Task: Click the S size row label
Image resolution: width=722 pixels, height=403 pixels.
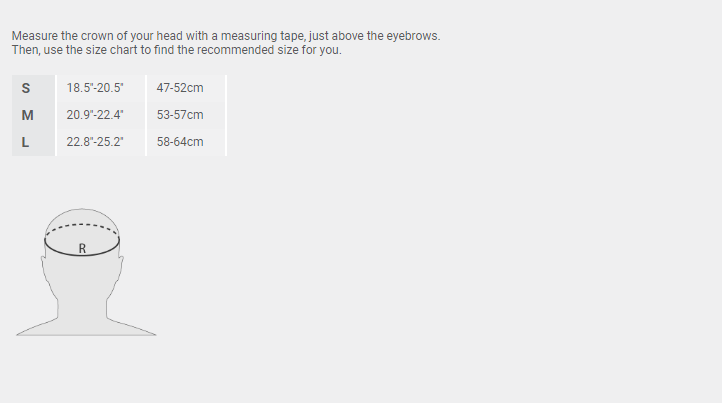Action: point(26,88)
